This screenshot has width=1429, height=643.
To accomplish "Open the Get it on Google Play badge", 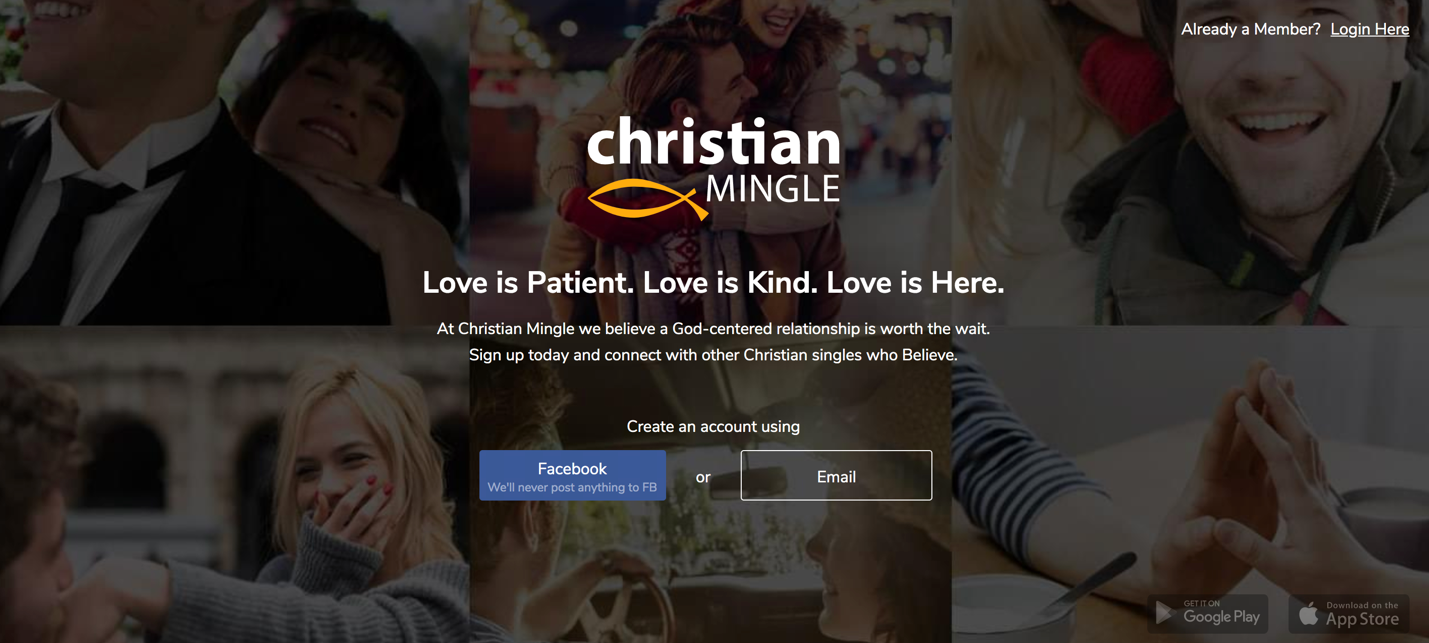I will (1208, 613).
